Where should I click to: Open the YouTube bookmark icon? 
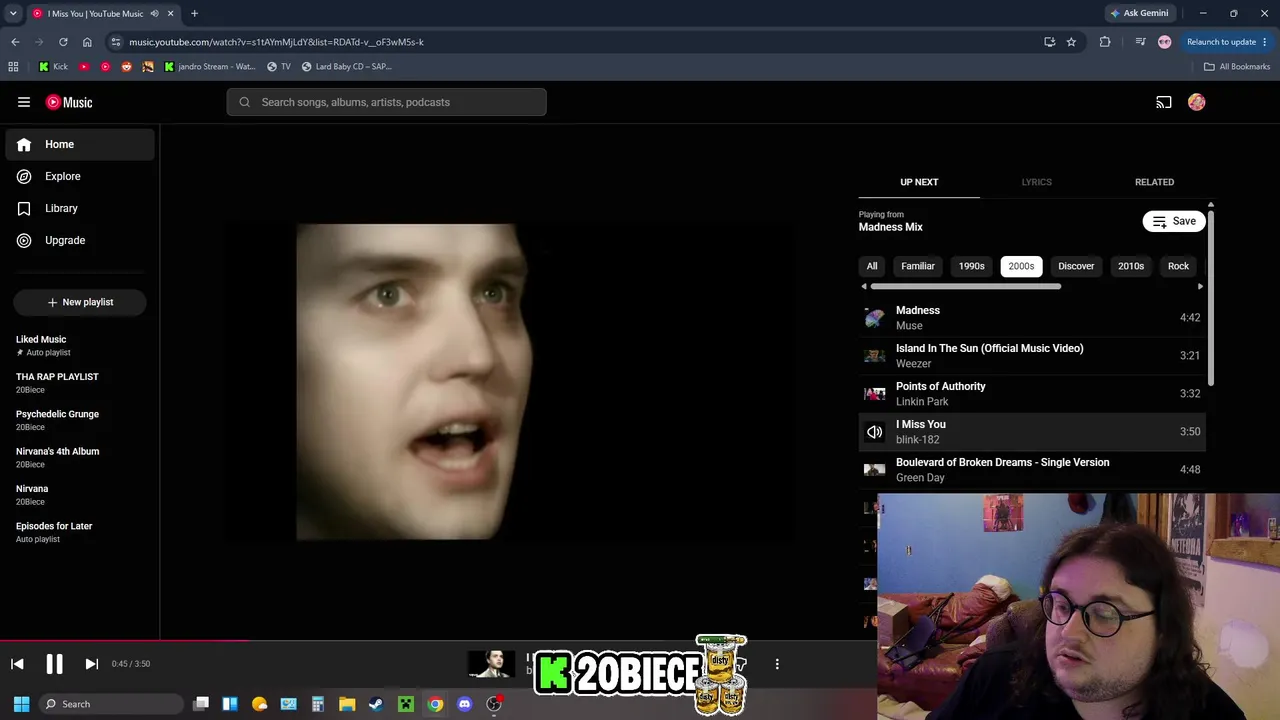point(84,67)
